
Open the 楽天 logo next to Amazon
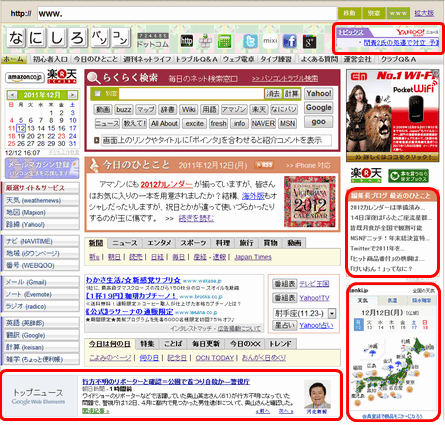tap(62, 76)
